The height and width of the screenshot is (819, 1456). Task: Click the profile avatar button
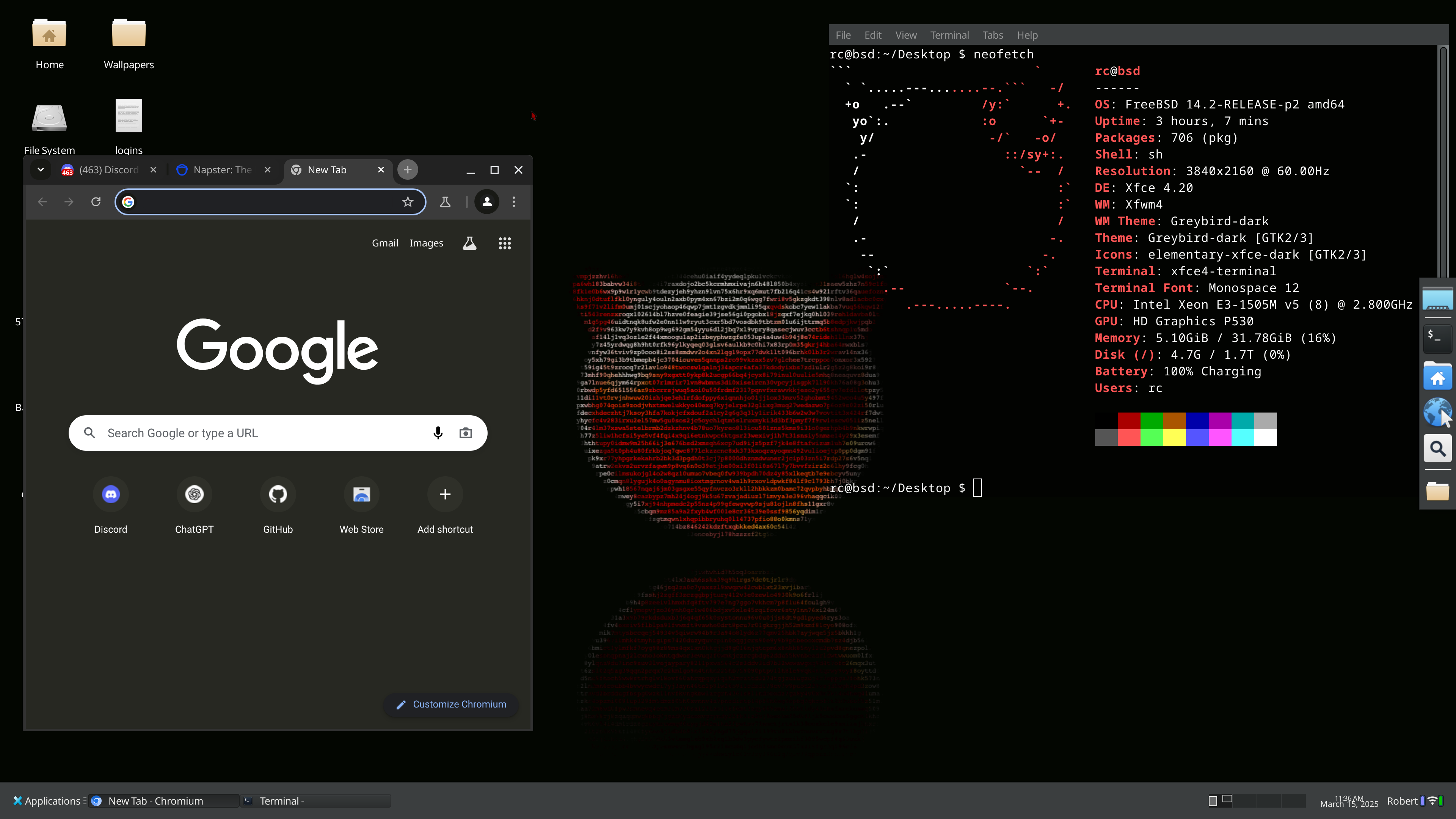486,202
